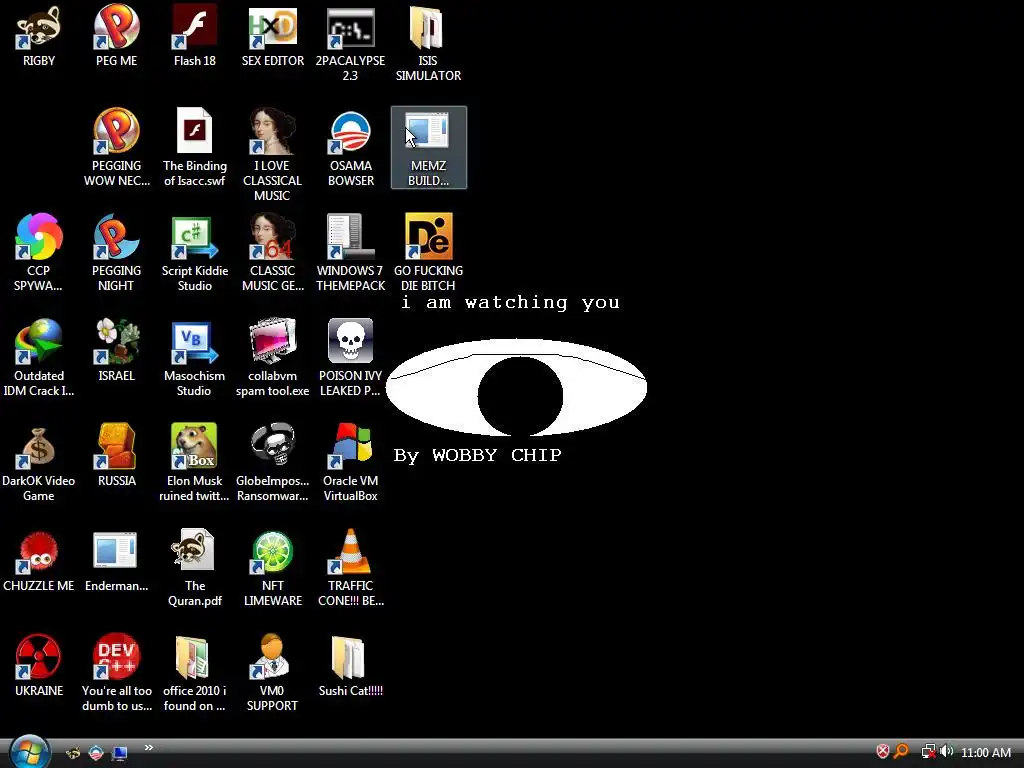Select the ISRAEL flower icon shortcut
The image size is (1024, 768).
click(x=116, y=351)
